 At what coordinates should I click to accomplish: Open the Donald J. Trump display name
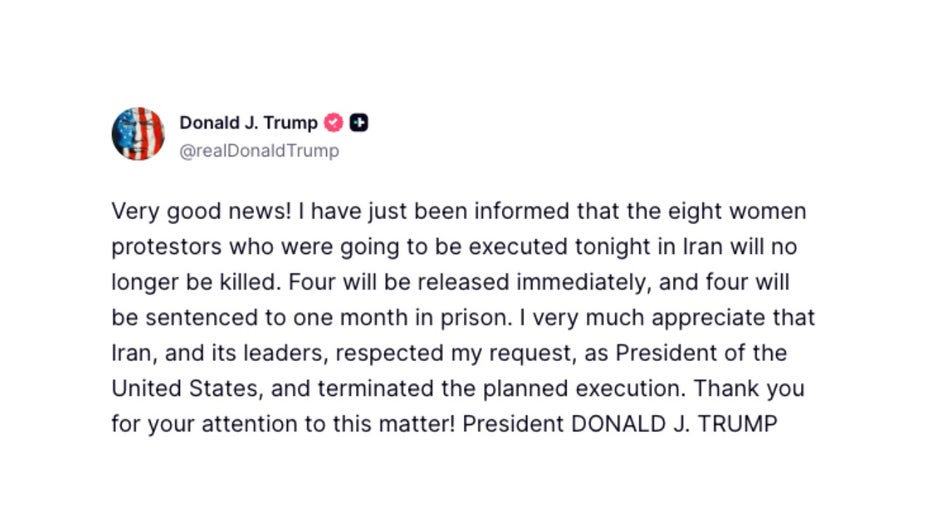[248, 123]
